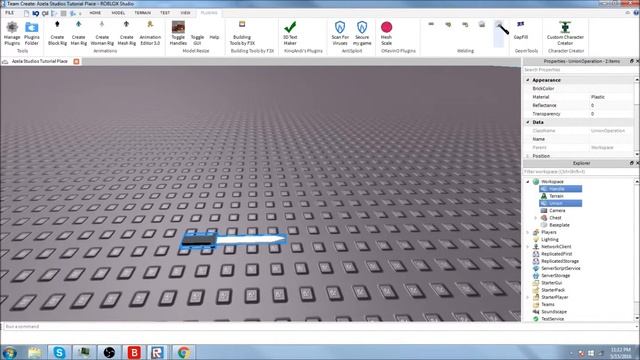640x360 pixels.
Task: Click Create Mesh Rig
Action: click(127, 33)
